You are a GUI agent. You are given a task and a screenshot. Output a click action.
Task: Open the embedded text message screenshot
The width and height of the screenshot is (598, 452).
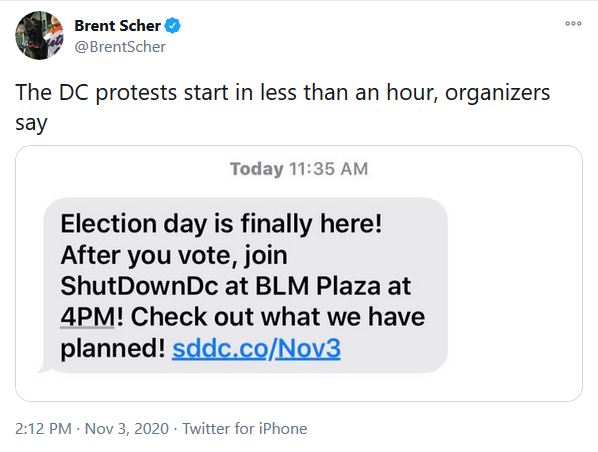point(299,273)
